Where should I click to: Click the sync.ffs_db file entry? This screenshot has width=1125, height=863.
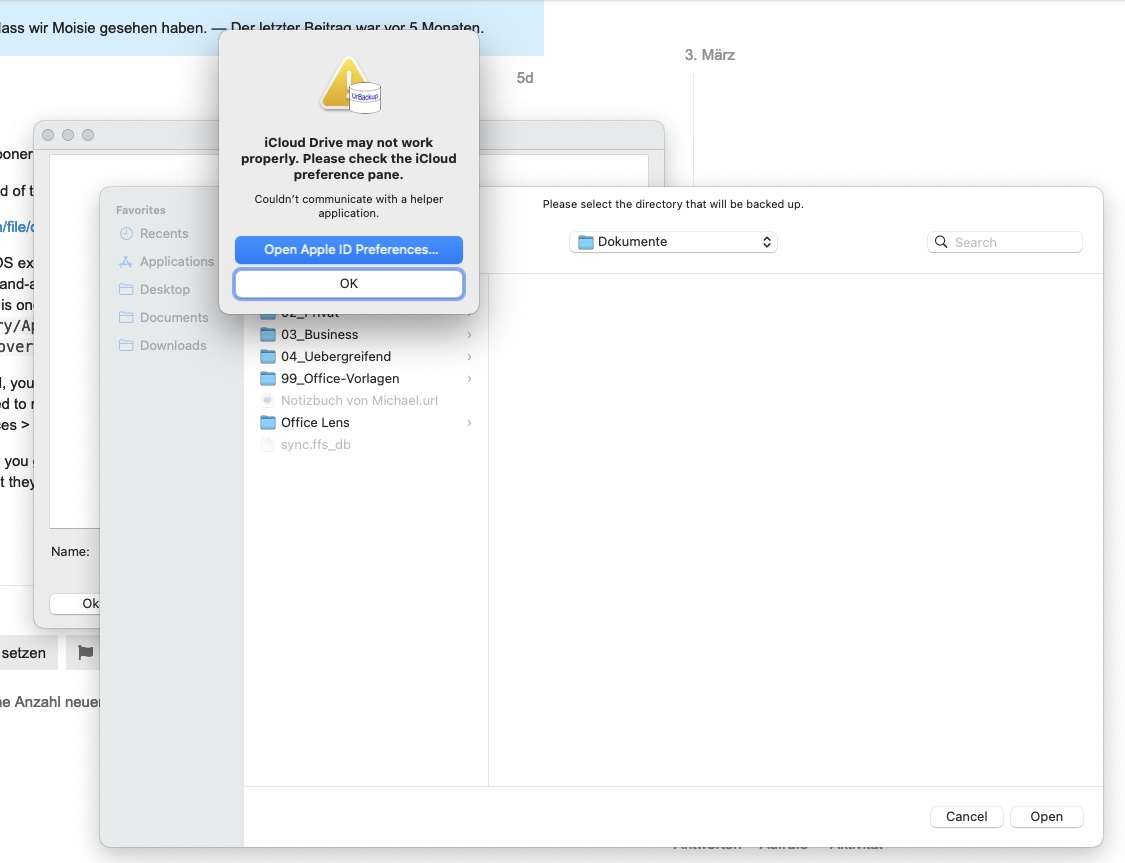tap(366, 445)
